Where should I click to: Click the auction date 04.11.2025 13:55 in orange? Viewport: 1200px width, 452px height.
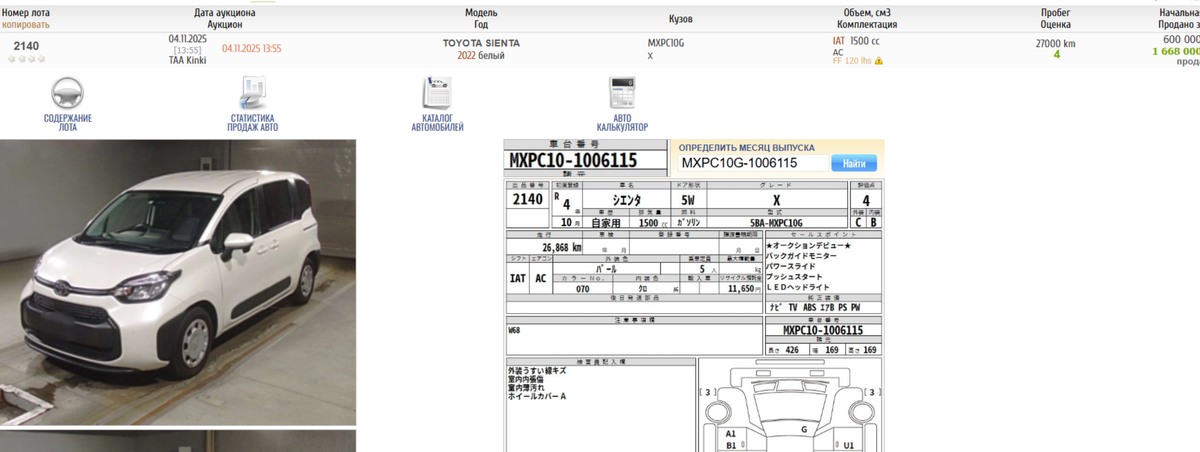(251, 48)
